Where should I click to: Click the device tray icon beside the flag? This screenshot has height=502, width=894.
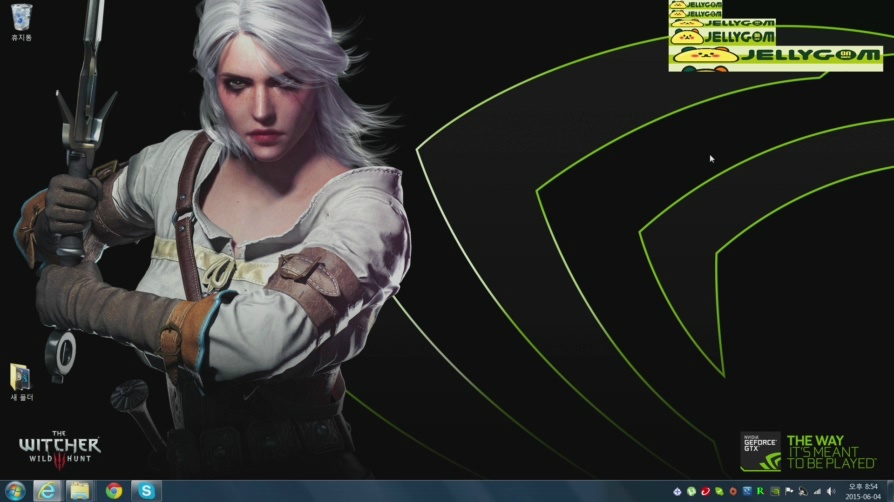[803, 491]
